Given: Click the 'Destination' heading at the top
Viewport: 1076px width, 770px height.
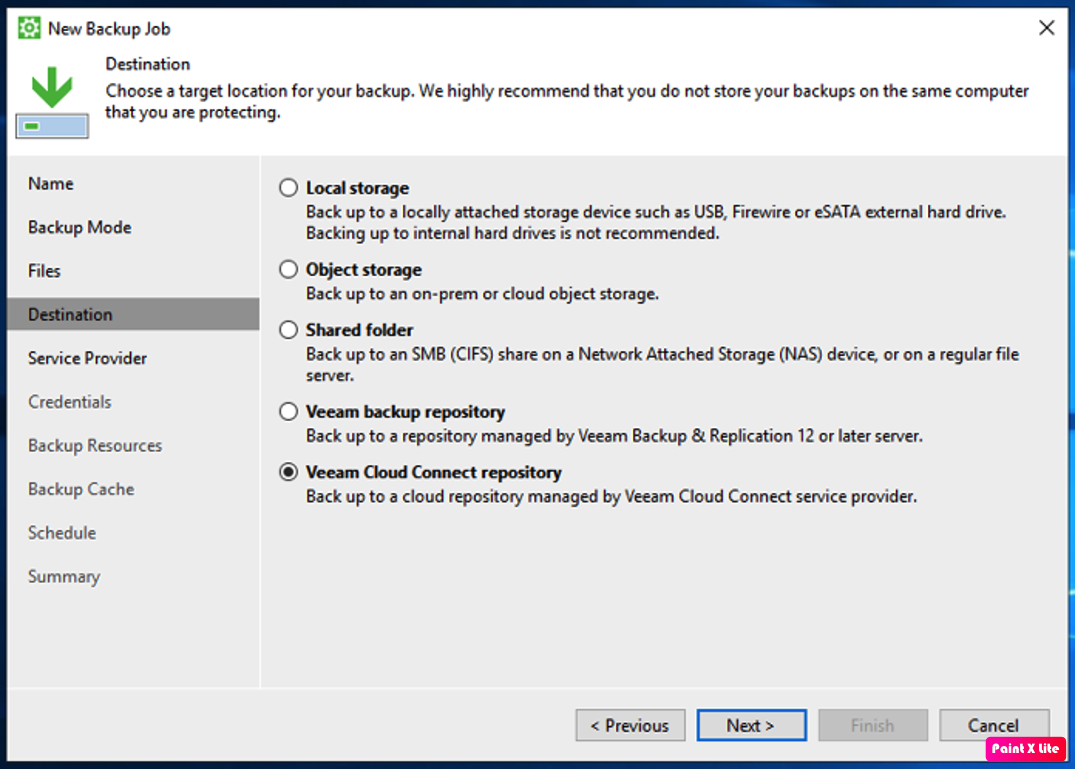Looking at the screenshot, I should (x=148, y=64).
